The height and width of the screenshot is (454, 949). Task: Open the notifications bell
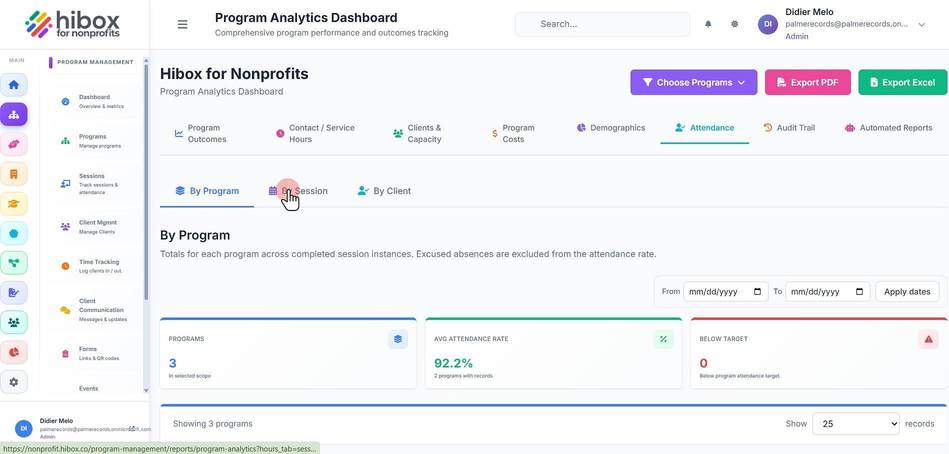(708, 24)
